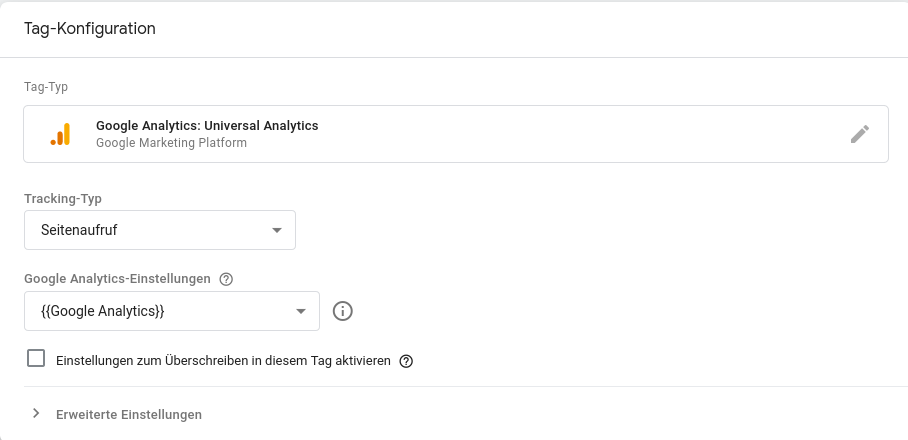Click the Tag-Konfiguration heading
908x440 pixels.
[89, 28]
